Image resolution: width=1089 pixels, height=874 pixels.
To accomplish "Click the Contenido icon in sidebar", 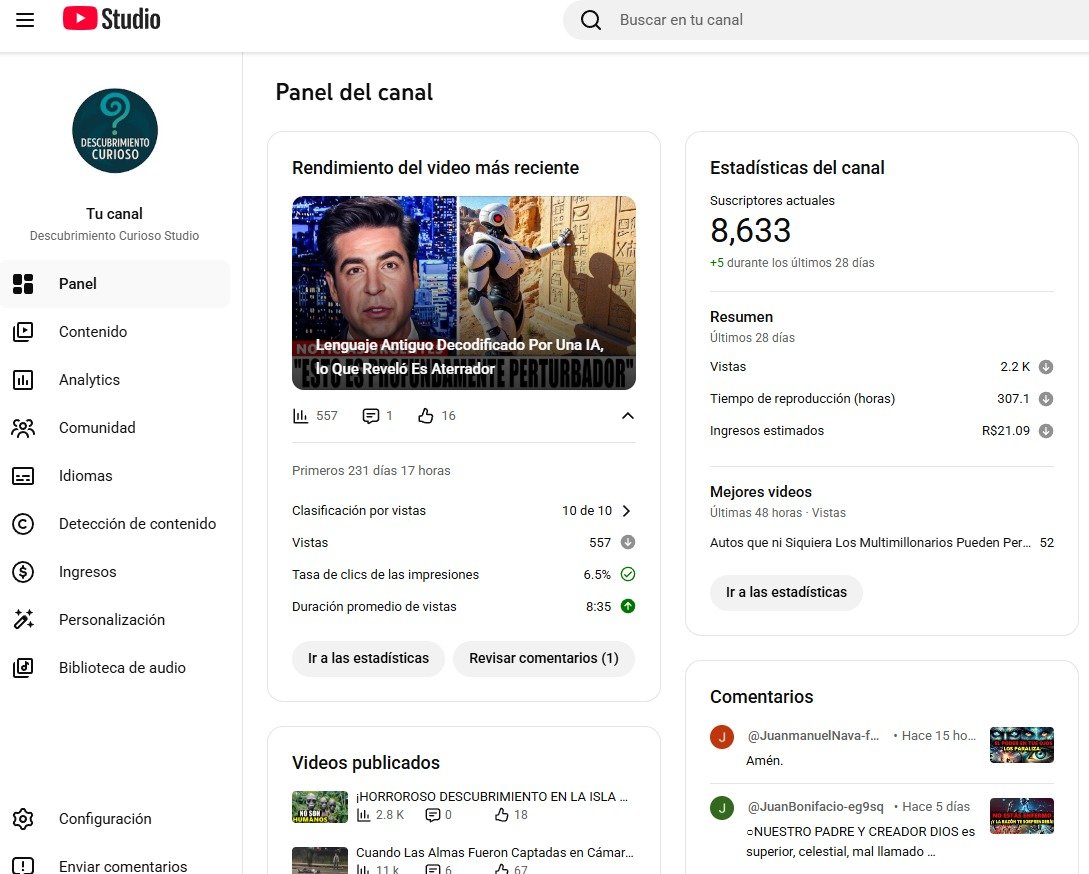I will coord(23,332).
